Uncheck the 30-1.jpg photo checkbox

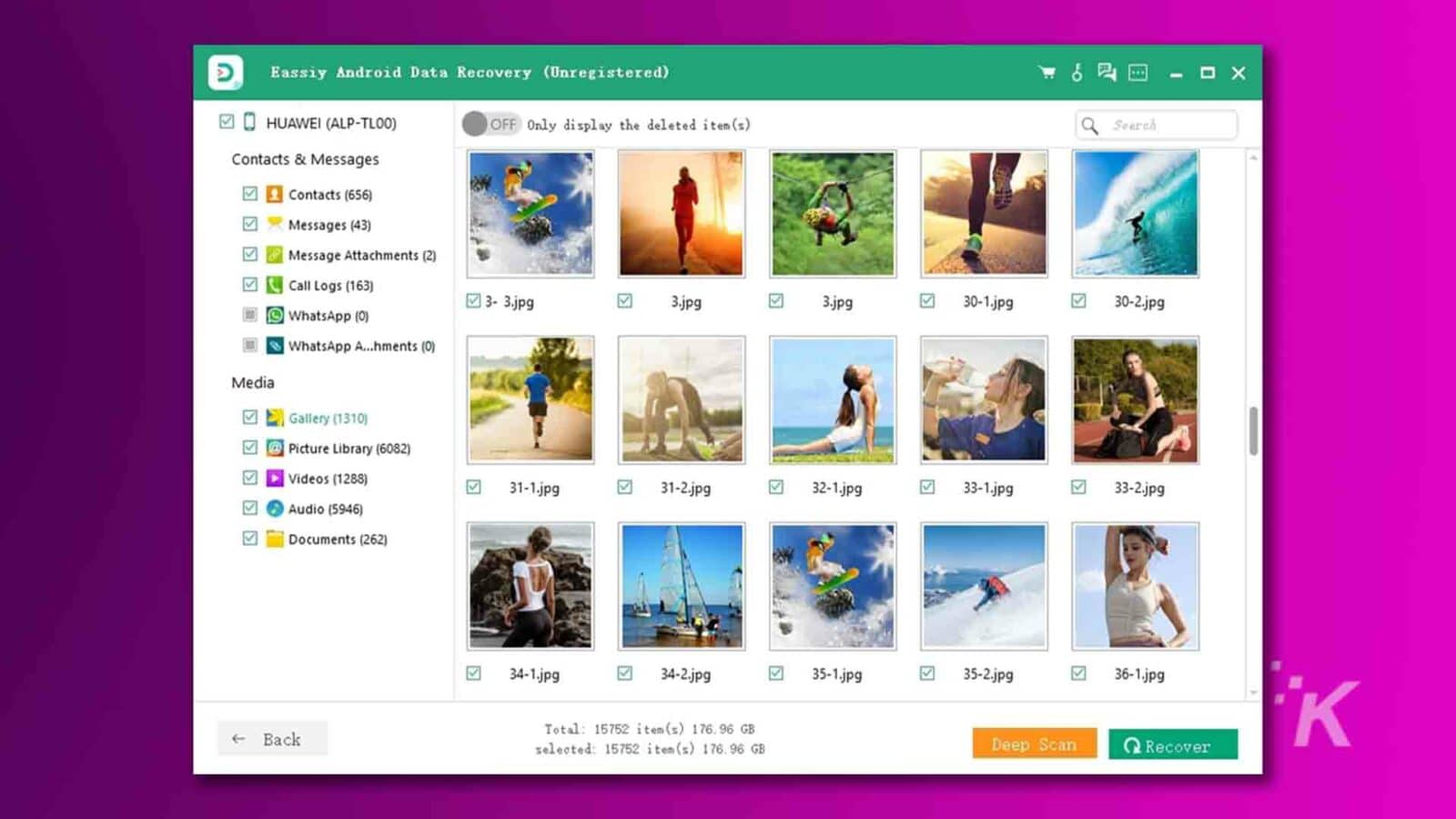pos(927,300)
